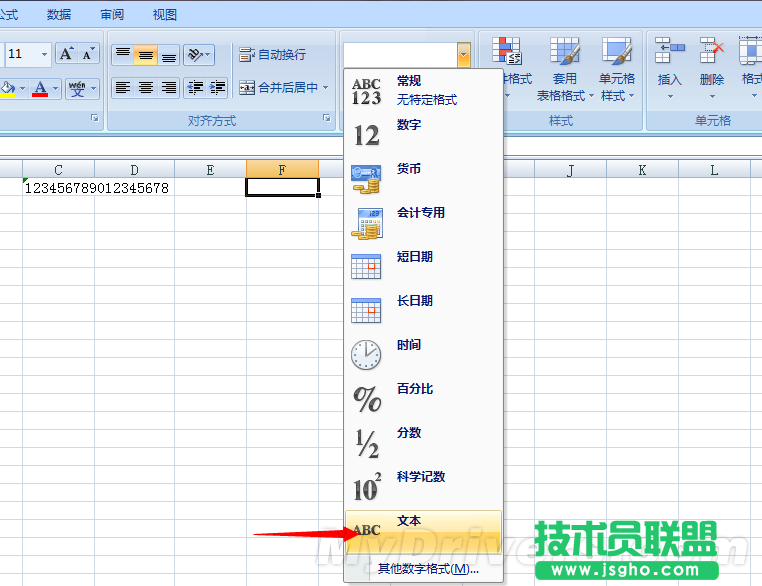Choose 长日期 long date format

click(x=423, y=310)
